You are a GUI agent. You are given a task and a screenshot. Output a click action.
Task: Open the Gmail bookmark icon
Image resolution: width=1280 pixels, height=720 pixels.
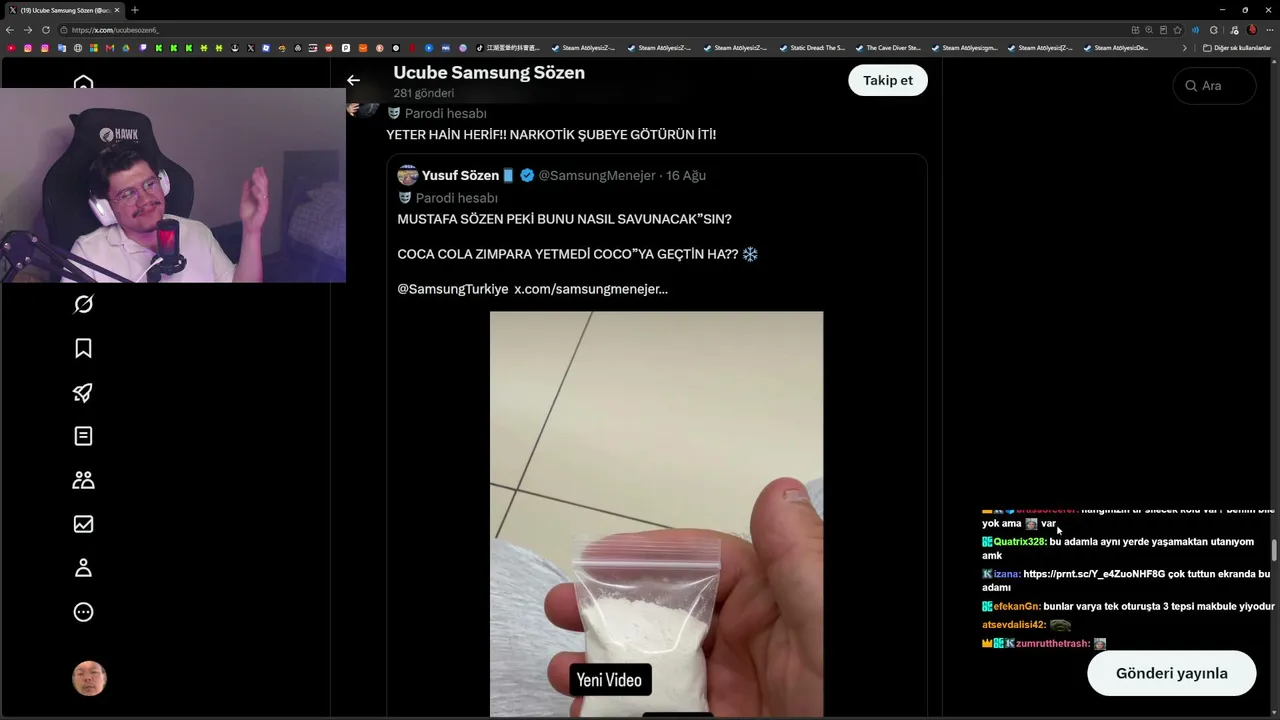[111, 48]
